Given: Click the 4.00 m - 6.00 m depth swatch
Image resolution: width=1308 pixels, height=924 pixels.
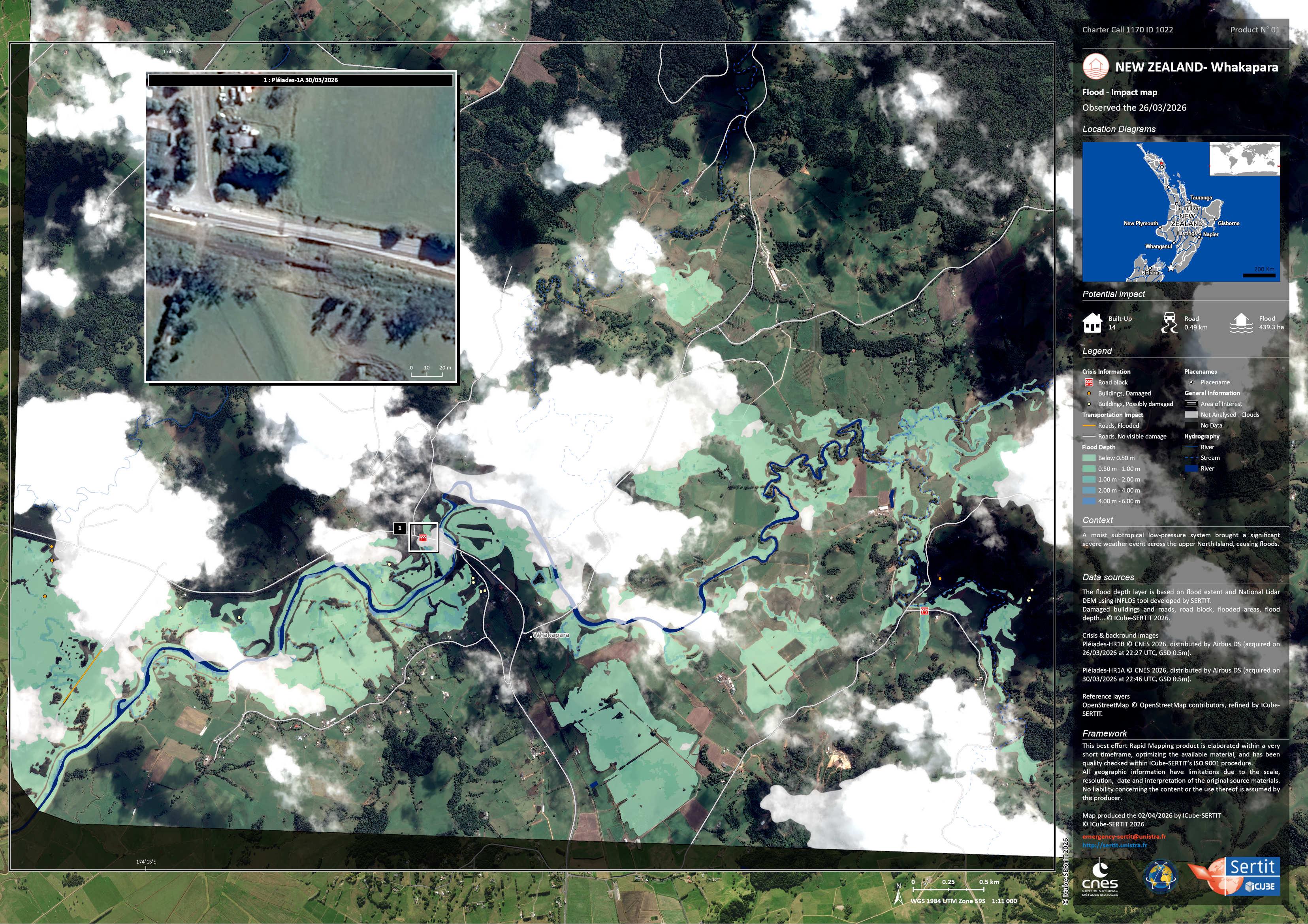Looking at the screenshot, I should (1089, 501).
